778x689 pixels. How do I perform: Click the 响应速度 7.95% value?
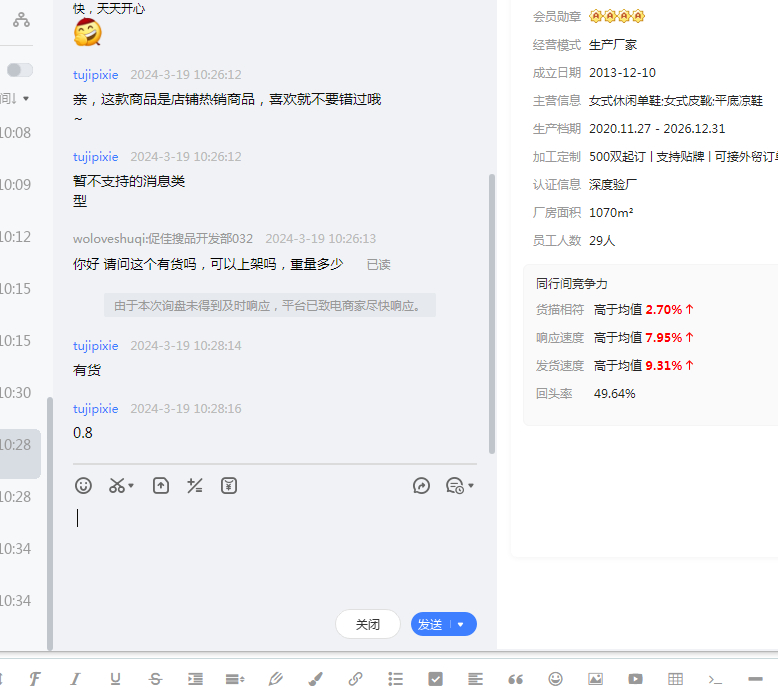663,338
